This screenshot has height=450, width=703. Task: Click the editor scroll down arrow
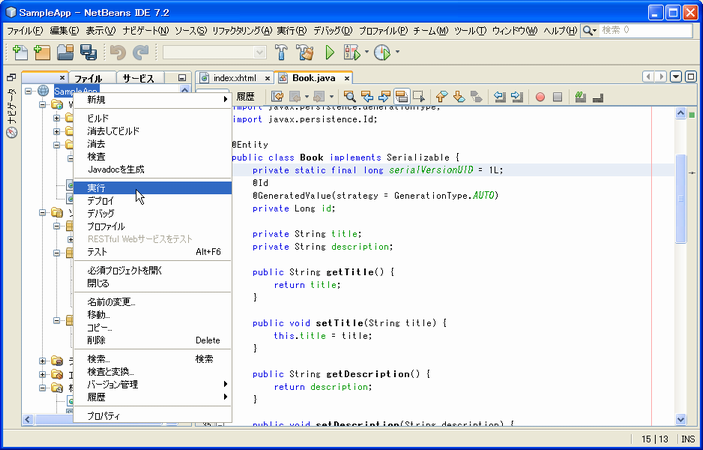click(681, 420)
